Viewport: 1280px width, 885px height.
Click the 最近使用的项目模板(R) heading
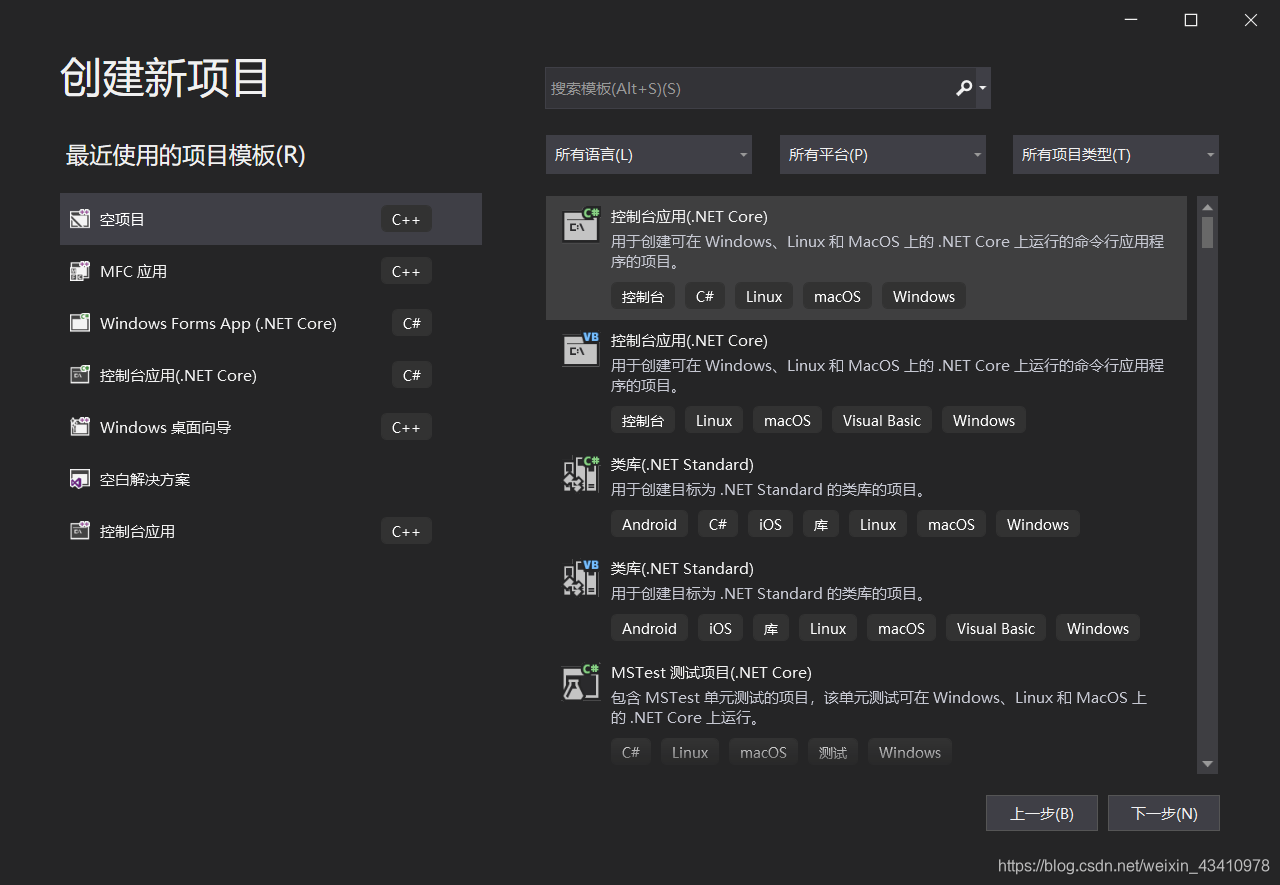(x=185, y=155)
